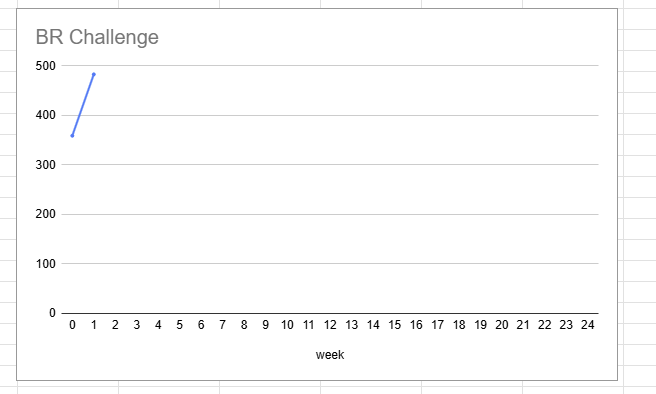This screenshot has width=656, height=394.
Task: Select the 24 horizontal axis label
Action: coord(587,325)
